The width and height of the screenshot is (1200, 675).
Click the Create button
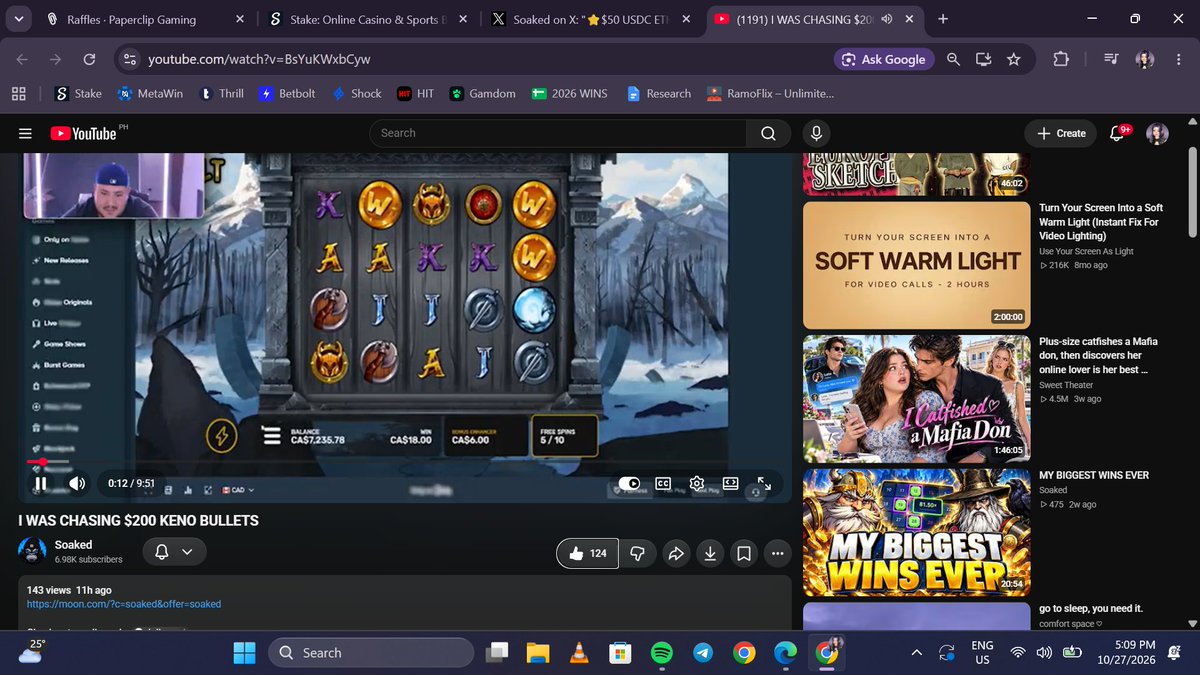coord(1061,133)
